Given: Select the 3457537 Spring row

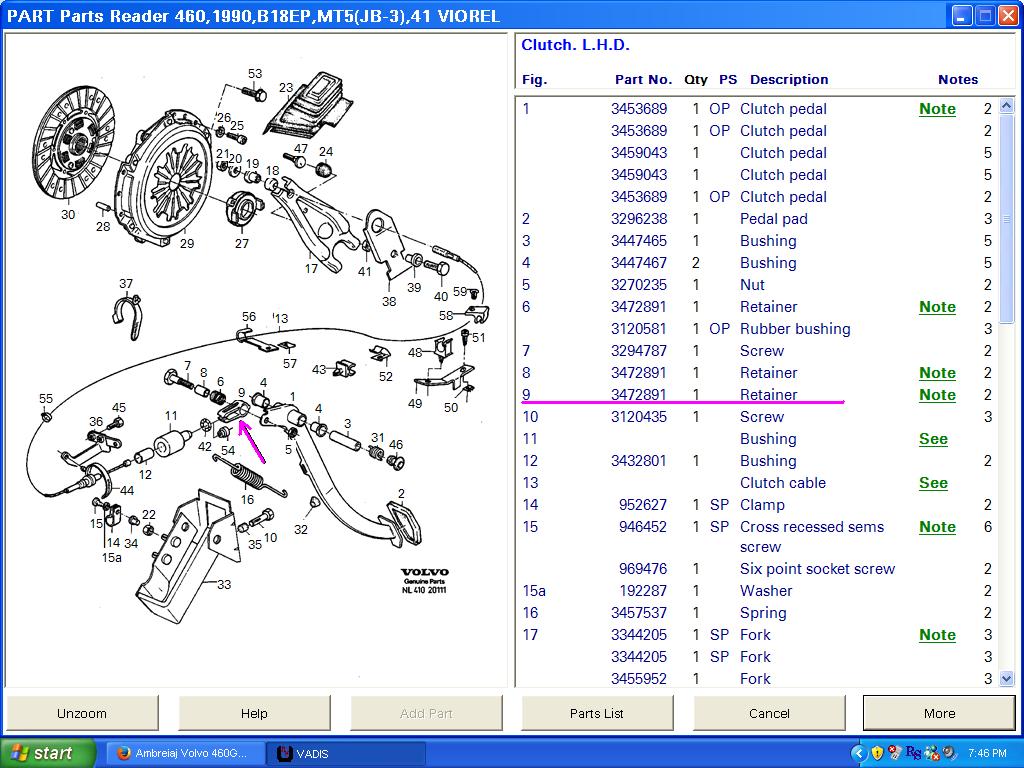Looking at the screenshot, I should point(758,613).
